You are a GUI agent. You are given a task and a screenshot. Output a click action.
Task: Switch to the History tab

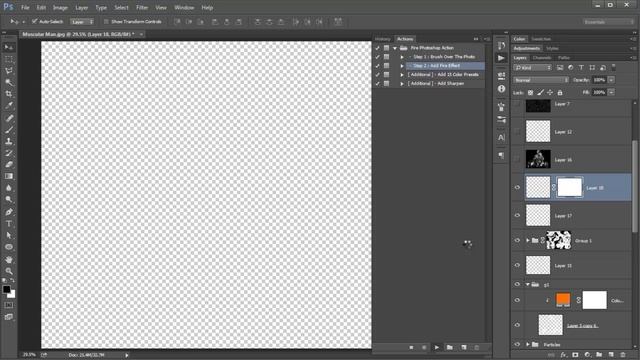(x=382, y=39)
